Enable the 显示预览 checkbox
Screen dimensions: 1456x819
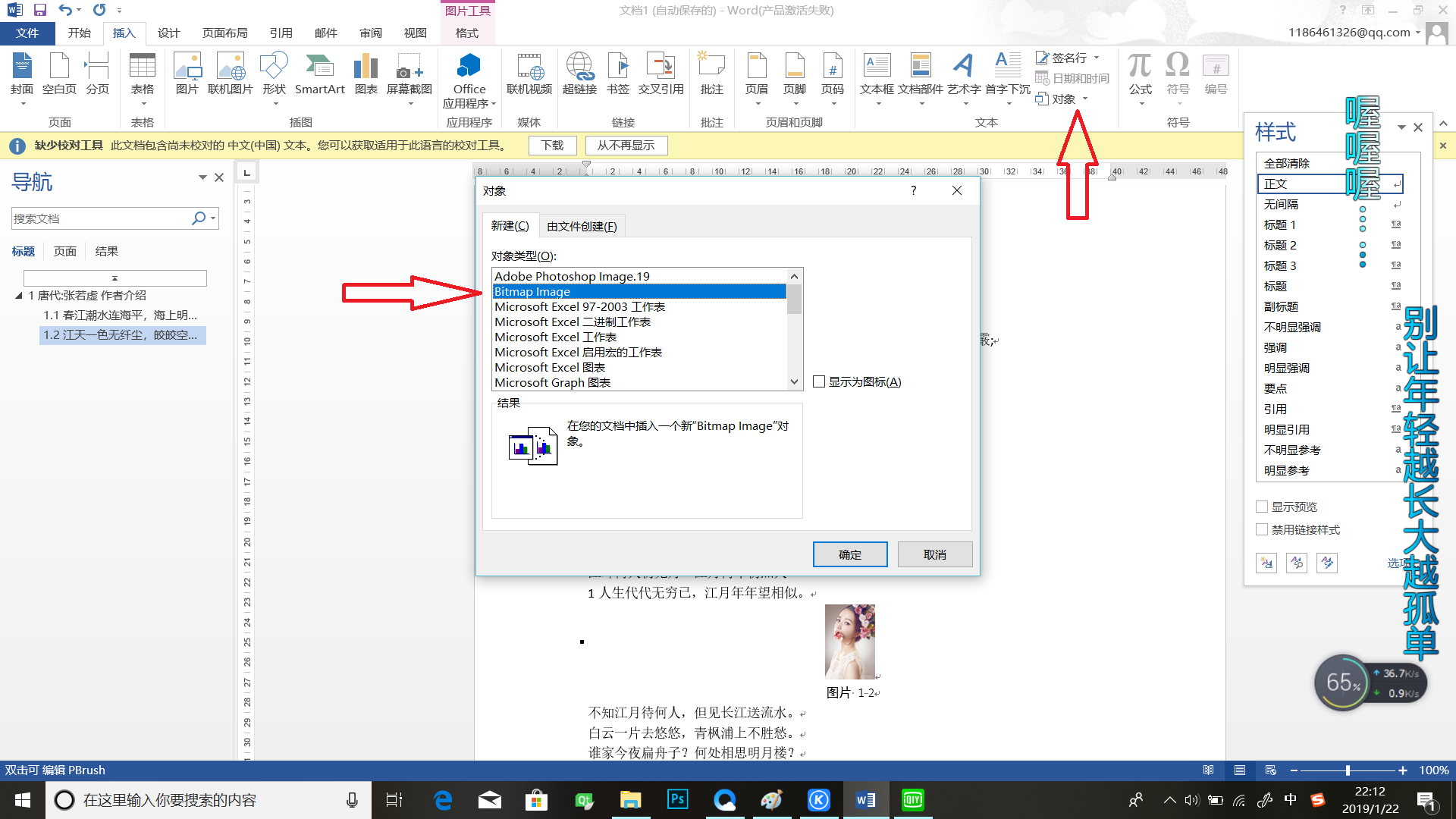click(x=1262, y=507)
